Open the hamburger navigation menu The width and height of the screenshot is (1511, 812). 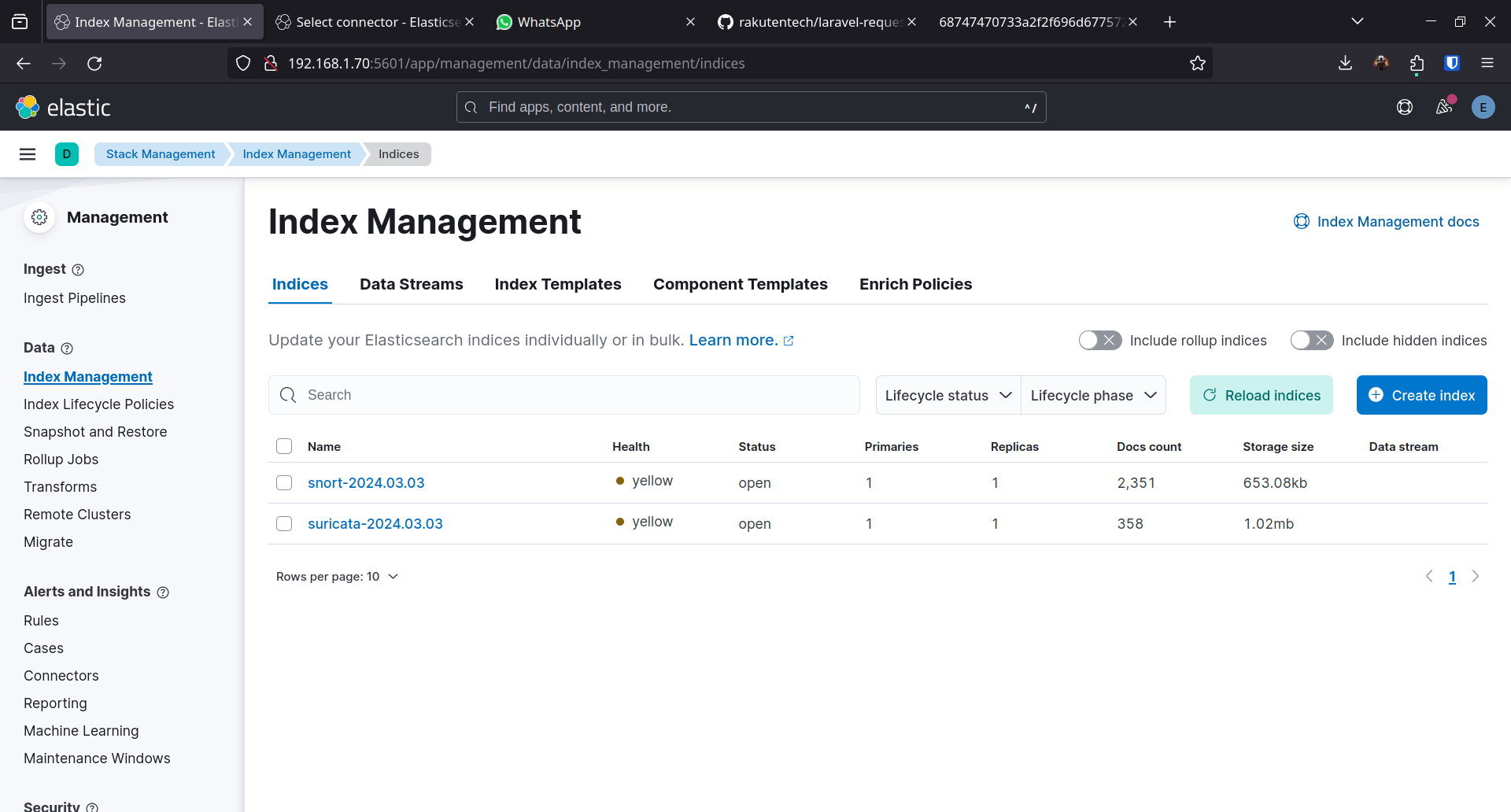28,154
